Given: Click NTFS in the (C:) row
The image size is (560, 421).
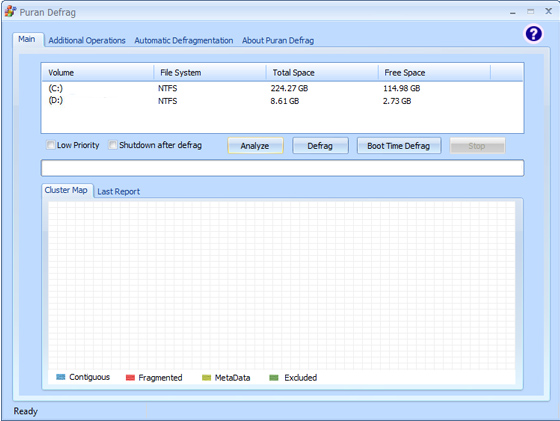Looking at the screenshot, I should coord(168,88).
